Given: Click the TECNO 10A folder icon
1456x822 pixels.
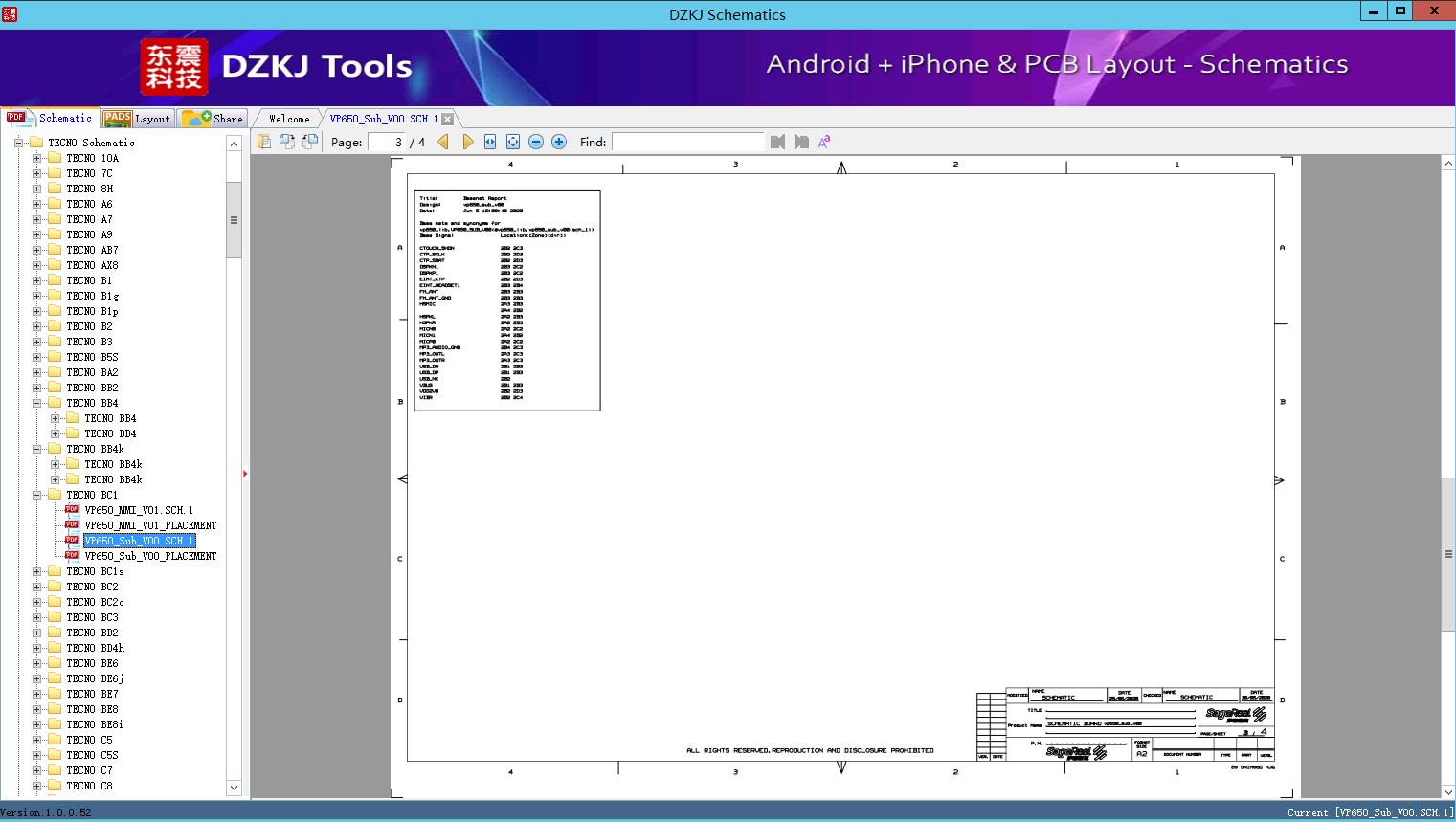Looking at the screenshot, I should pyautogui.click(x=55, y=158).
